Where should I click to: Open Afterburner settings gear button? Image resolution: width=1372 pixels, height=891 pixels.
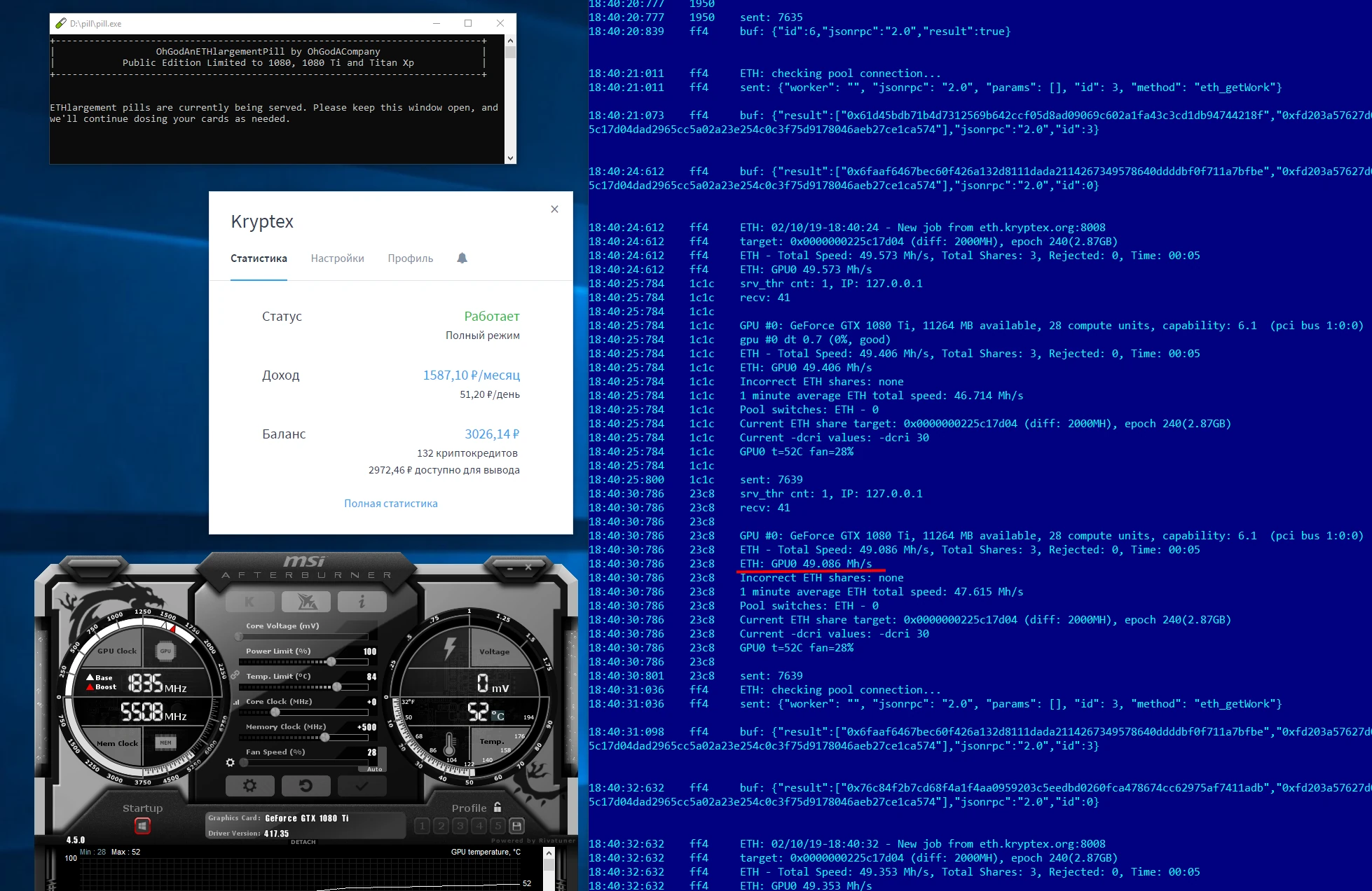[250, 786]
